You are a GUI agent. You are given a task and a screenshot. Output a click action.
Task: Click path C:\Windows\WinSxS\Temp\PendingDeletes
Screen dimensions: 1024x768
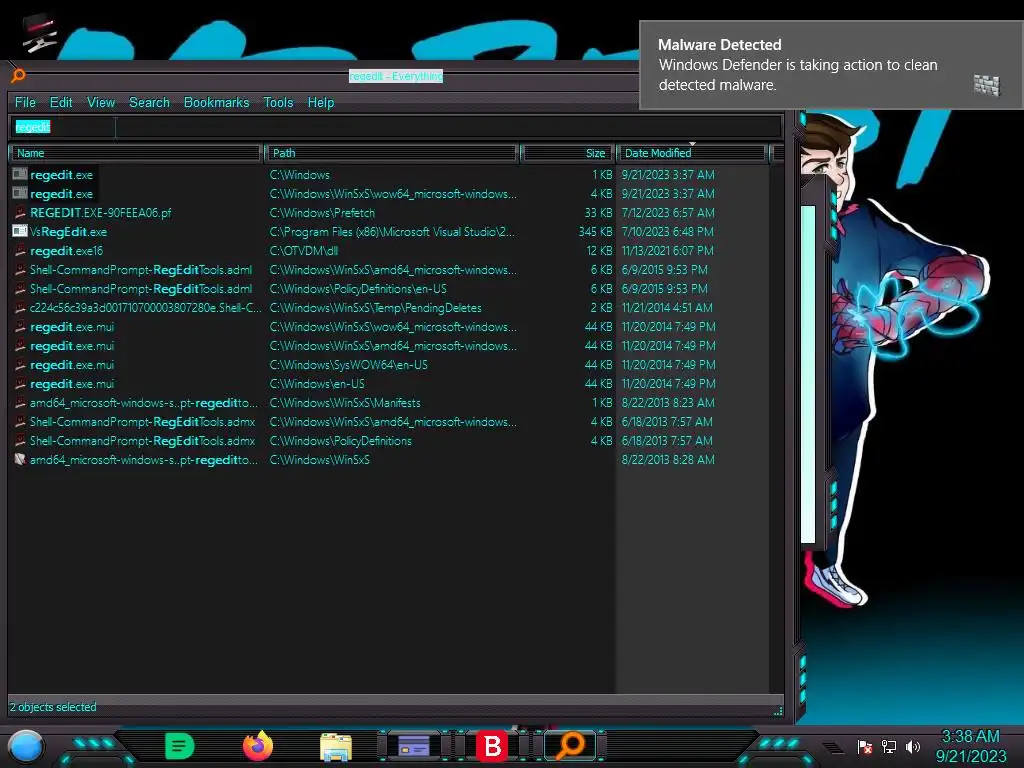[x=376, y=308]
